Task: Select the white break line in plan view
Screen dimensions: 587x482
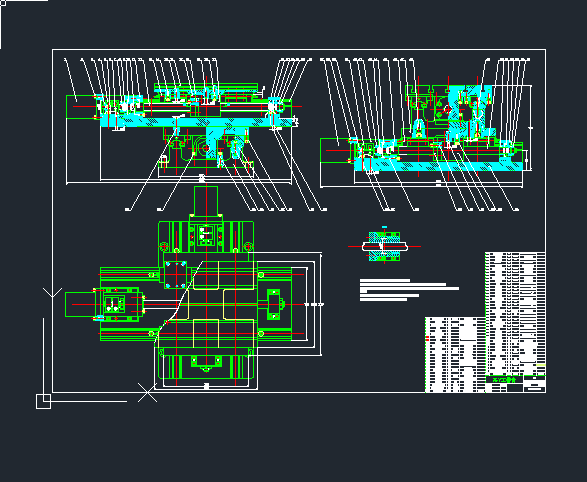Action: click(180, 298)
